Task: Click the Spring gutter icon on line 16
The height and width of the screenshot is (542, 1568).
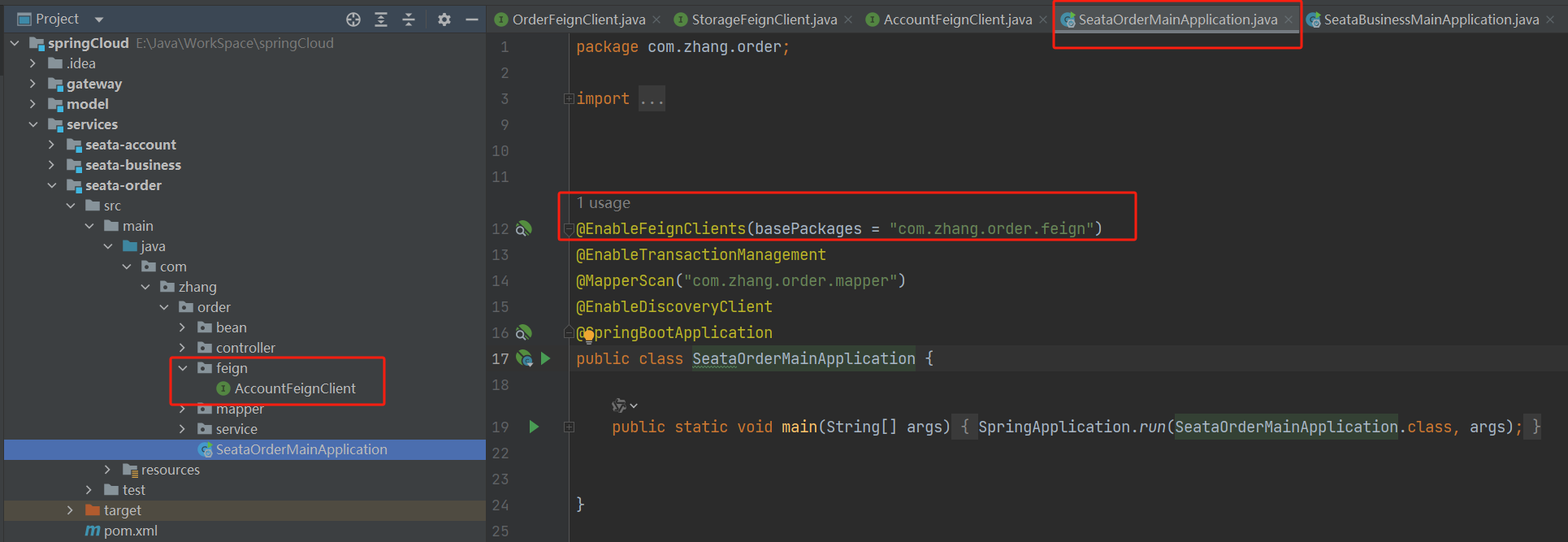Action: pyautogui.click(x=524, y=332)
